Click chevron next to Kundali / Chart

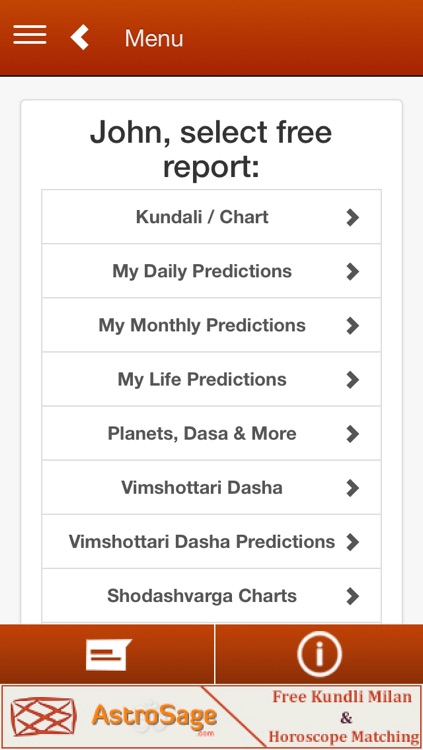353,217
